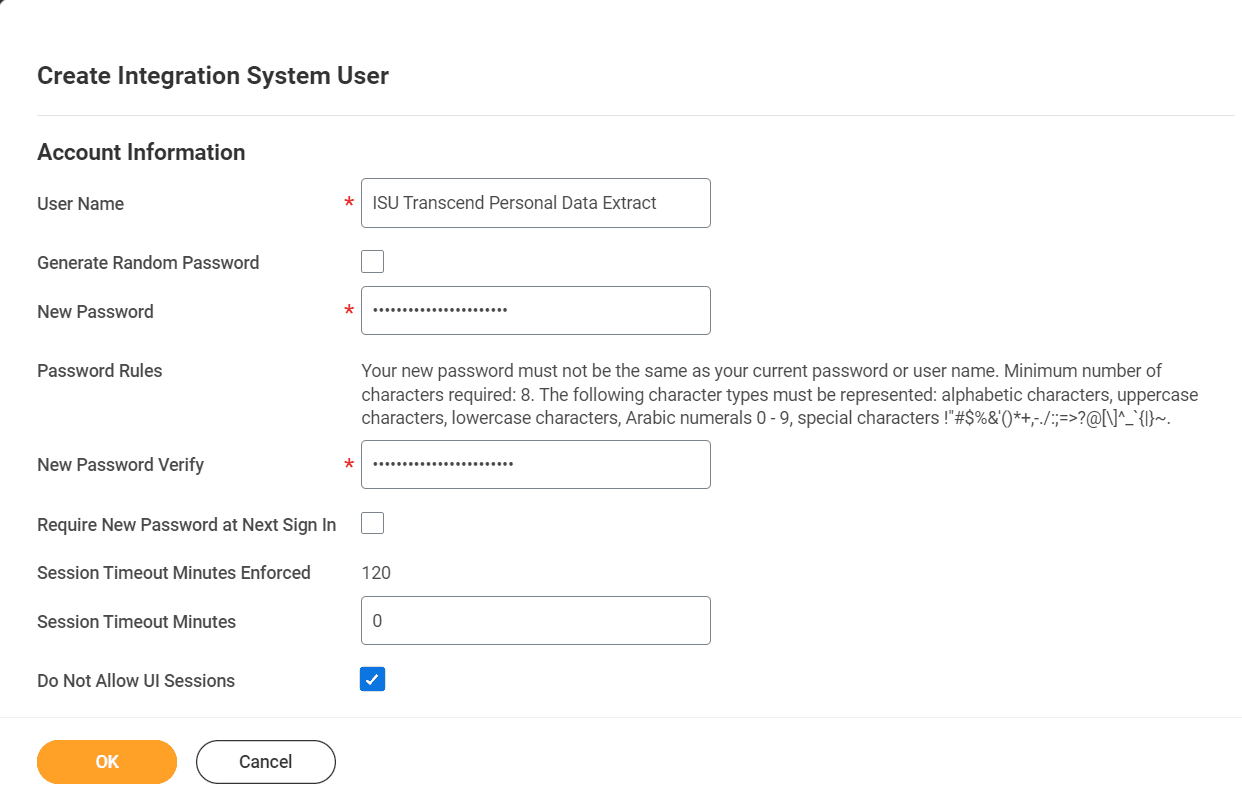This screenshot has width=1242, height=796.
Task: Focus the New Password field
Action: coord(535,310)
